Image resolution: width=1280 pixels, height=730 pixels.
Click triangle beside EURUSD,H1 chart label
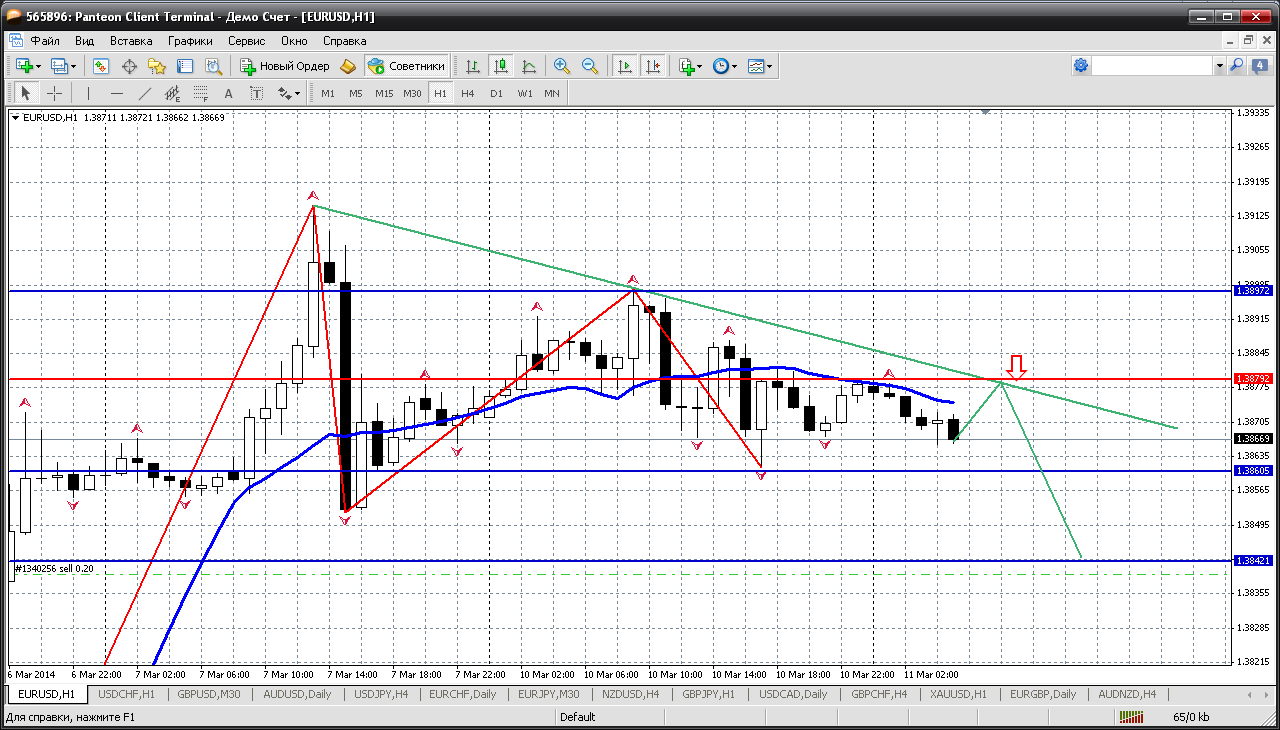[x=16, y=117]
